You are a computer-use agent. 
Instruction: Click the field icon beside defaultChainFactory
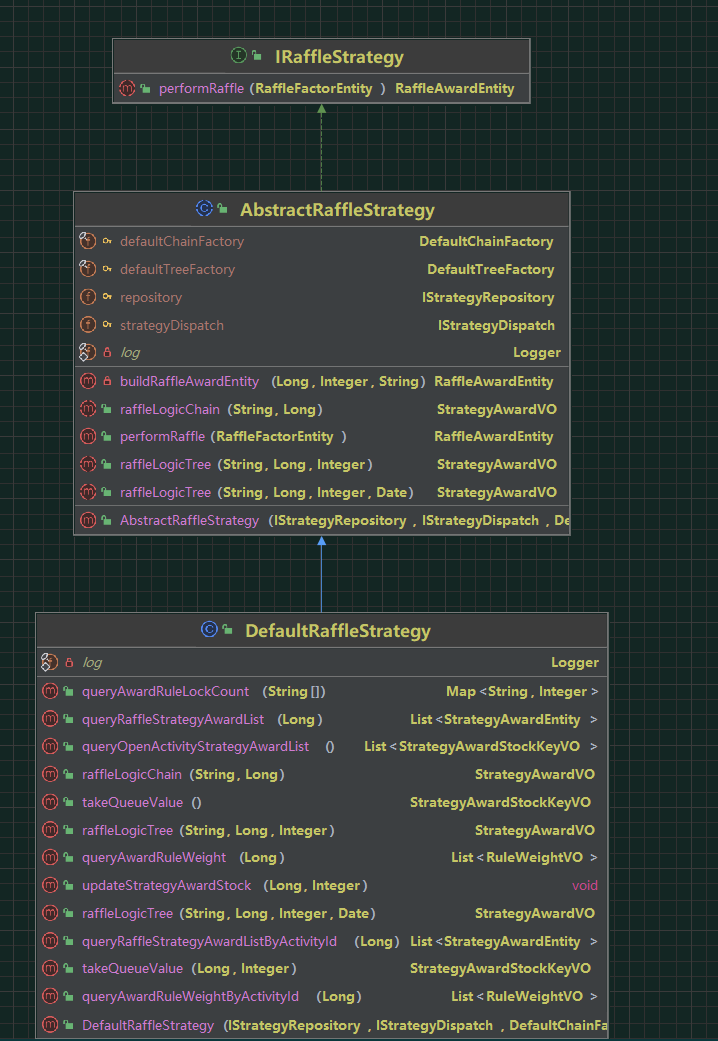click(88, 241)
